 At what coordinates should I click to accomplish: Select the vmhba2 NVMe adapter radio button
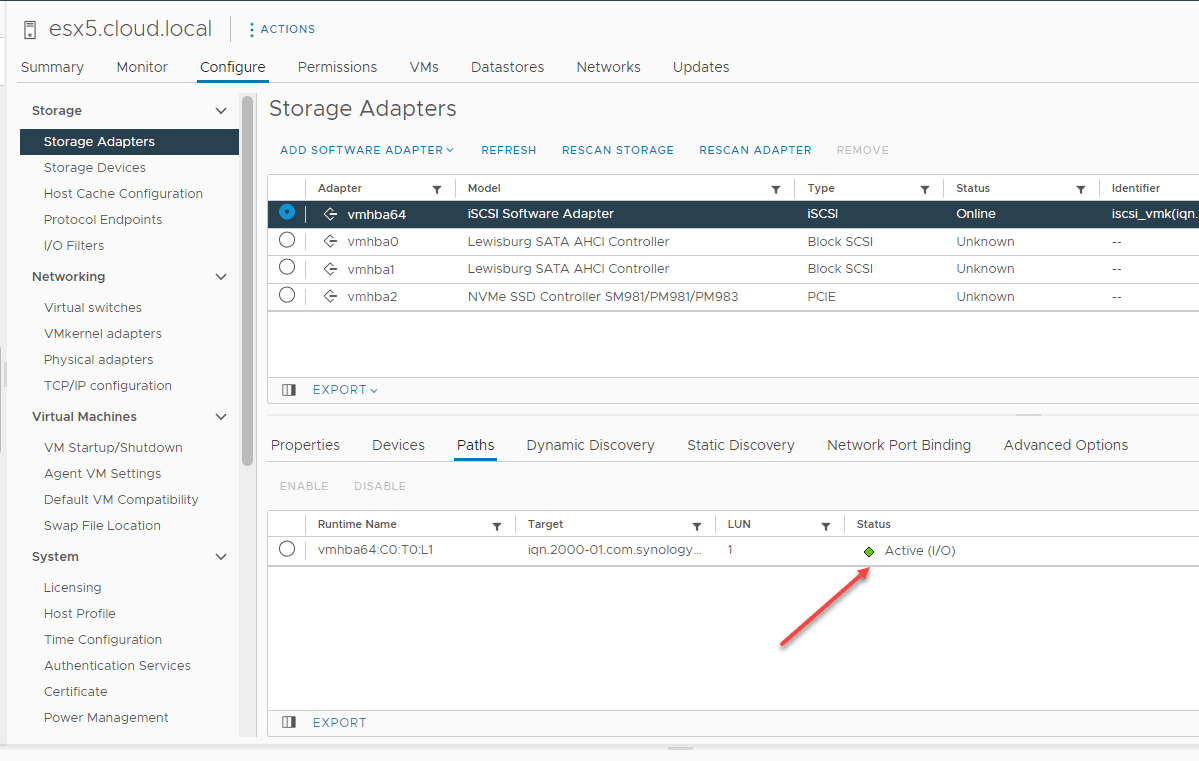point(287,295)
